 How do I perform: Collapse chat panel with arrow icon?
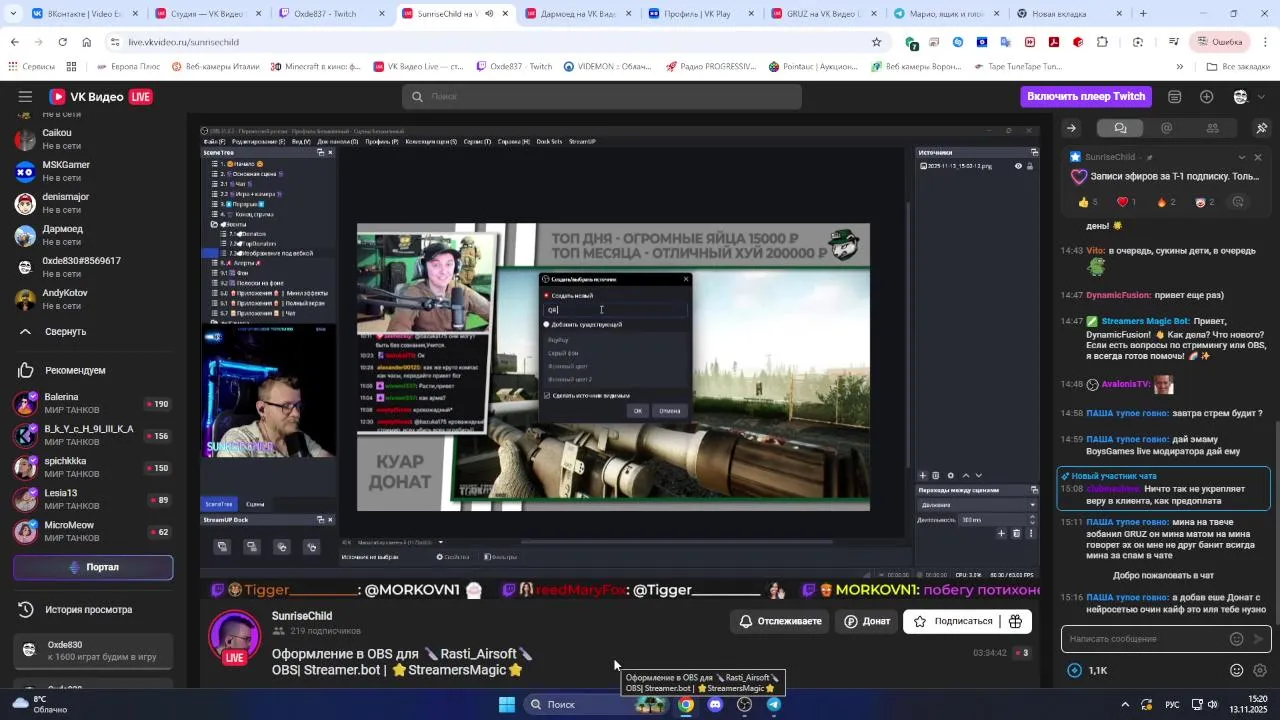click(x=1071, y=128)
